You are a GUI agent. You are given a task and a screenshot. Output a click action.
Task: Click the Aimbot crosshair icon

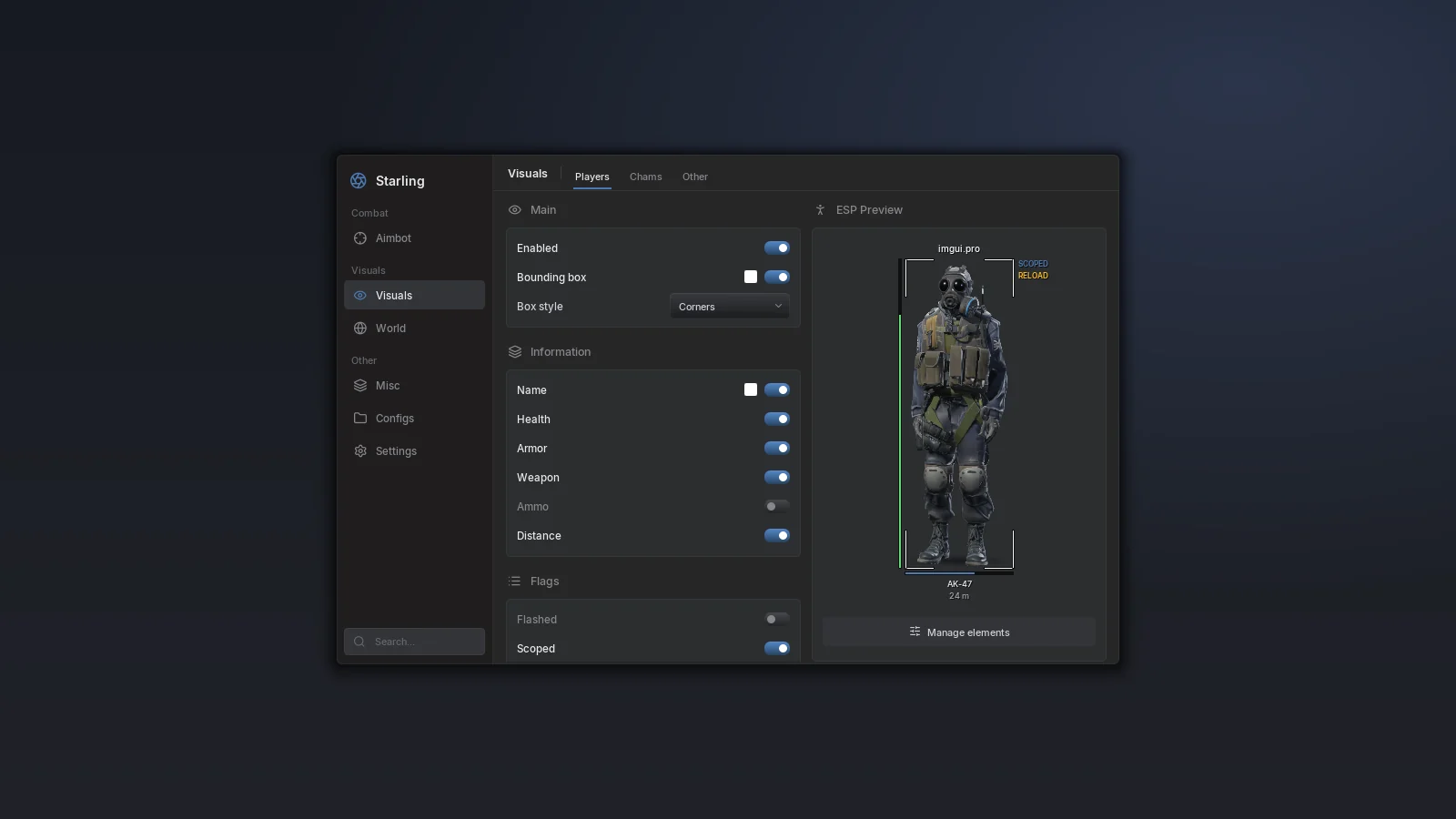tap(360, 238)
